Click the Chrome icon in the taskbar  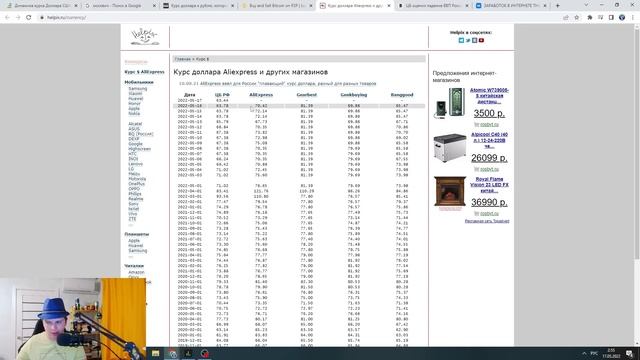point(173,353)
